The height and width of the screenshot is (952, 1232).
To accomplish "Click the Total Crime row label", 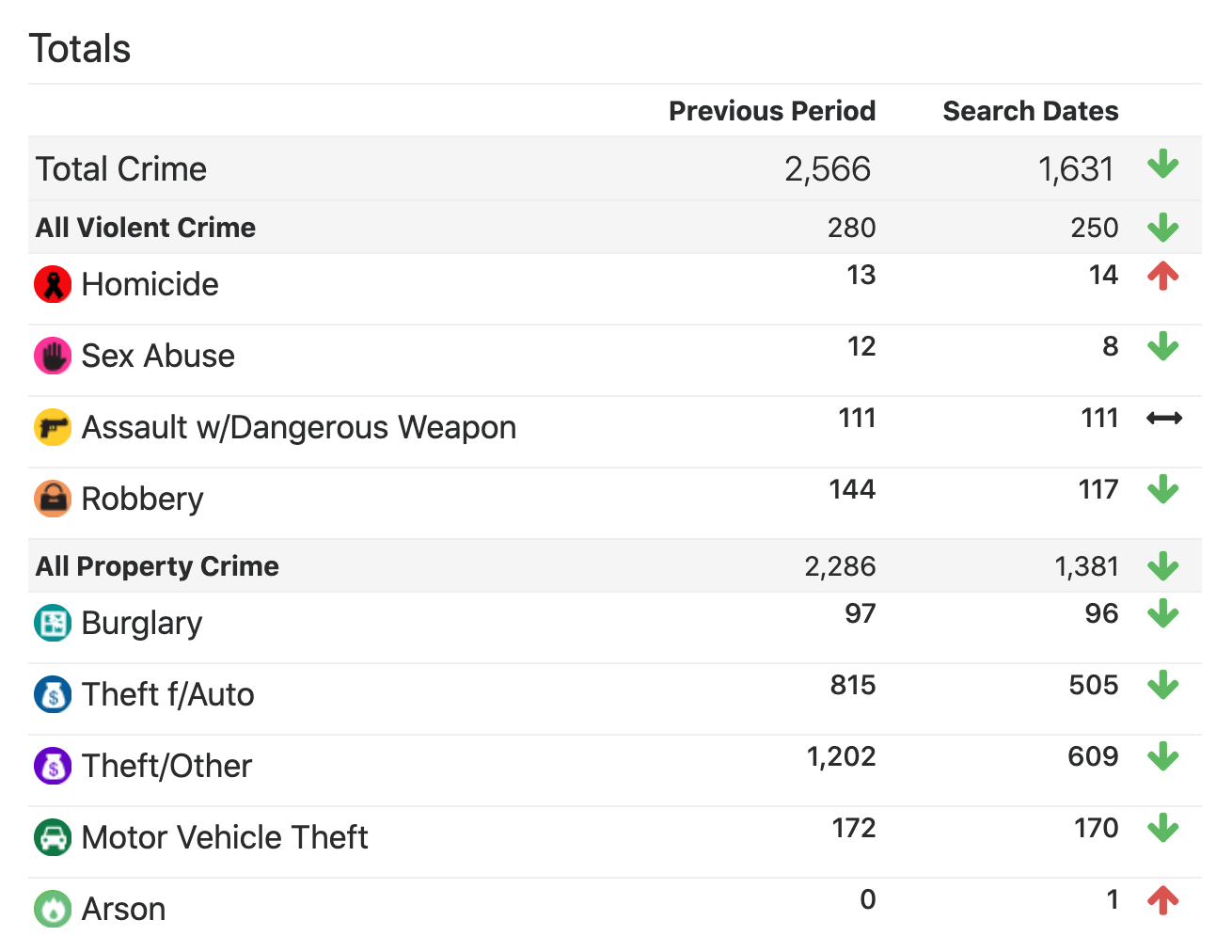I will click(121, 169).
